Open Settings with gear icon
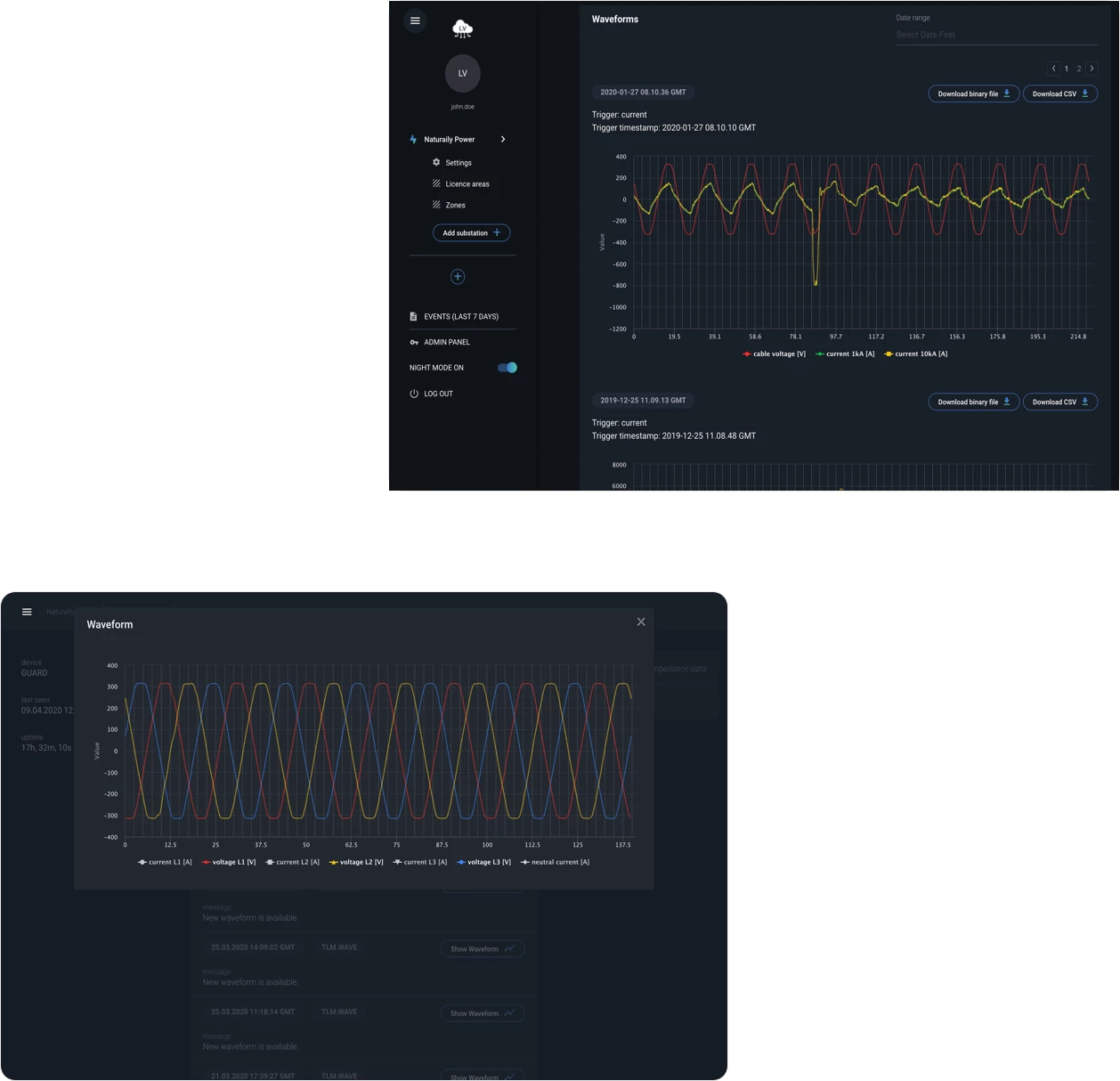The image size is (1120, 1081). pyautogui.click(x=452, y=163)
